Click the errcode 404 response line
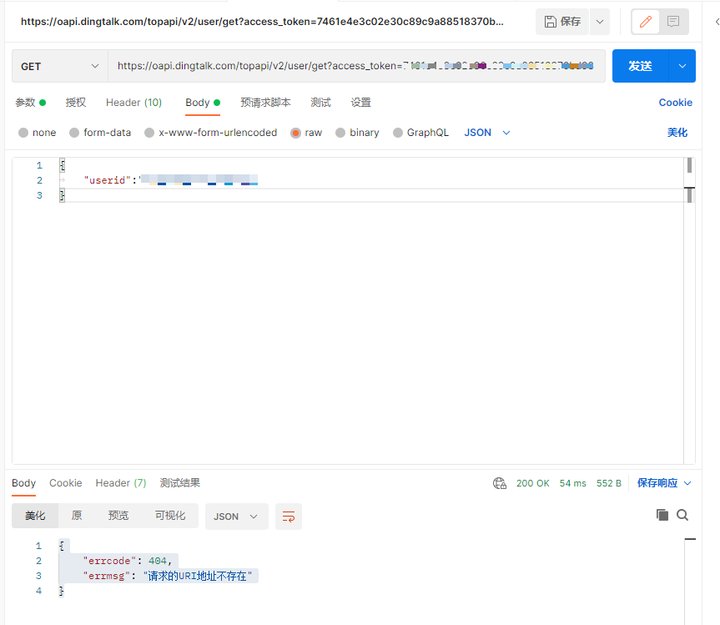 pyautogui.click(x=127, y=561)
